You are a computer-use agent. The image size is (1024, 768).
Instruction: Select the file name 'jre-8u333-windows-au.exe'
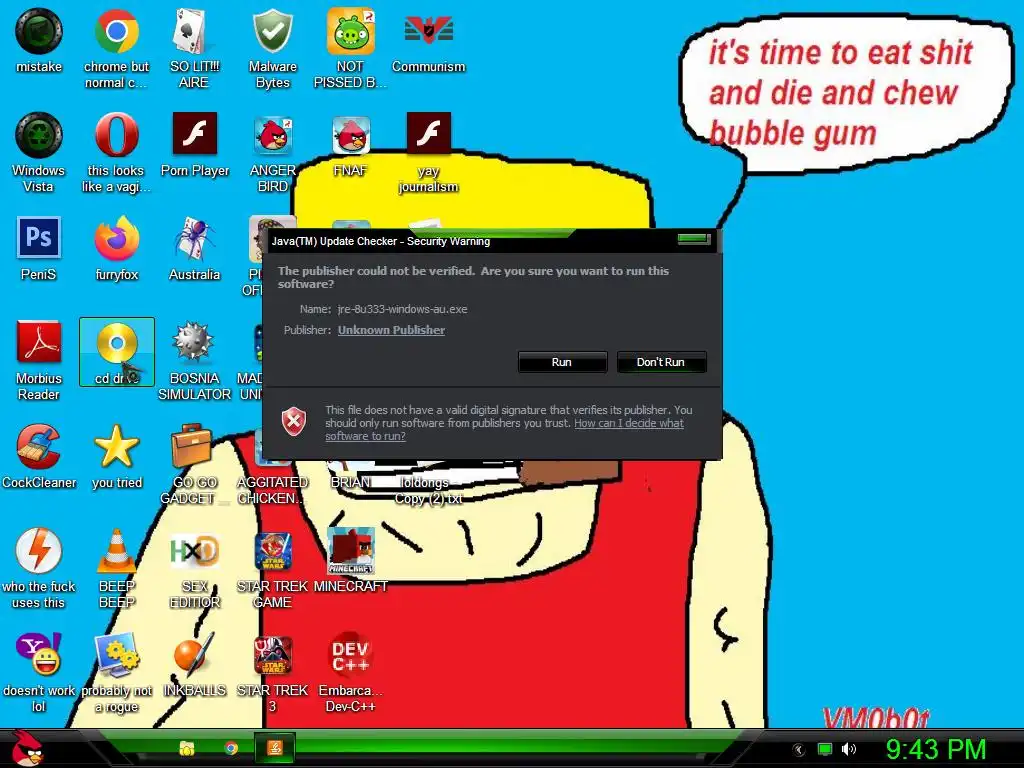(402, 310)
